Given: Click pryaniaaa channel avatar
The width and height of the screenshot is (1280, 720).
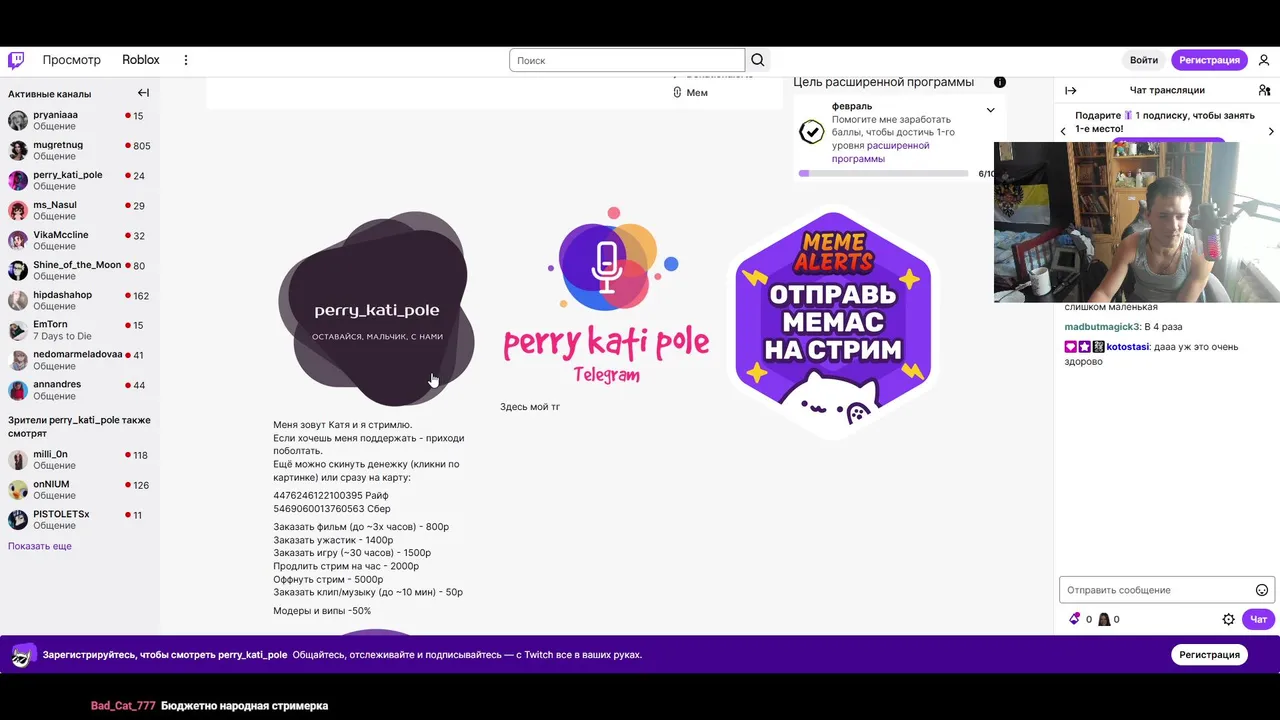Looking at the screenshot, I should [18, 121].
